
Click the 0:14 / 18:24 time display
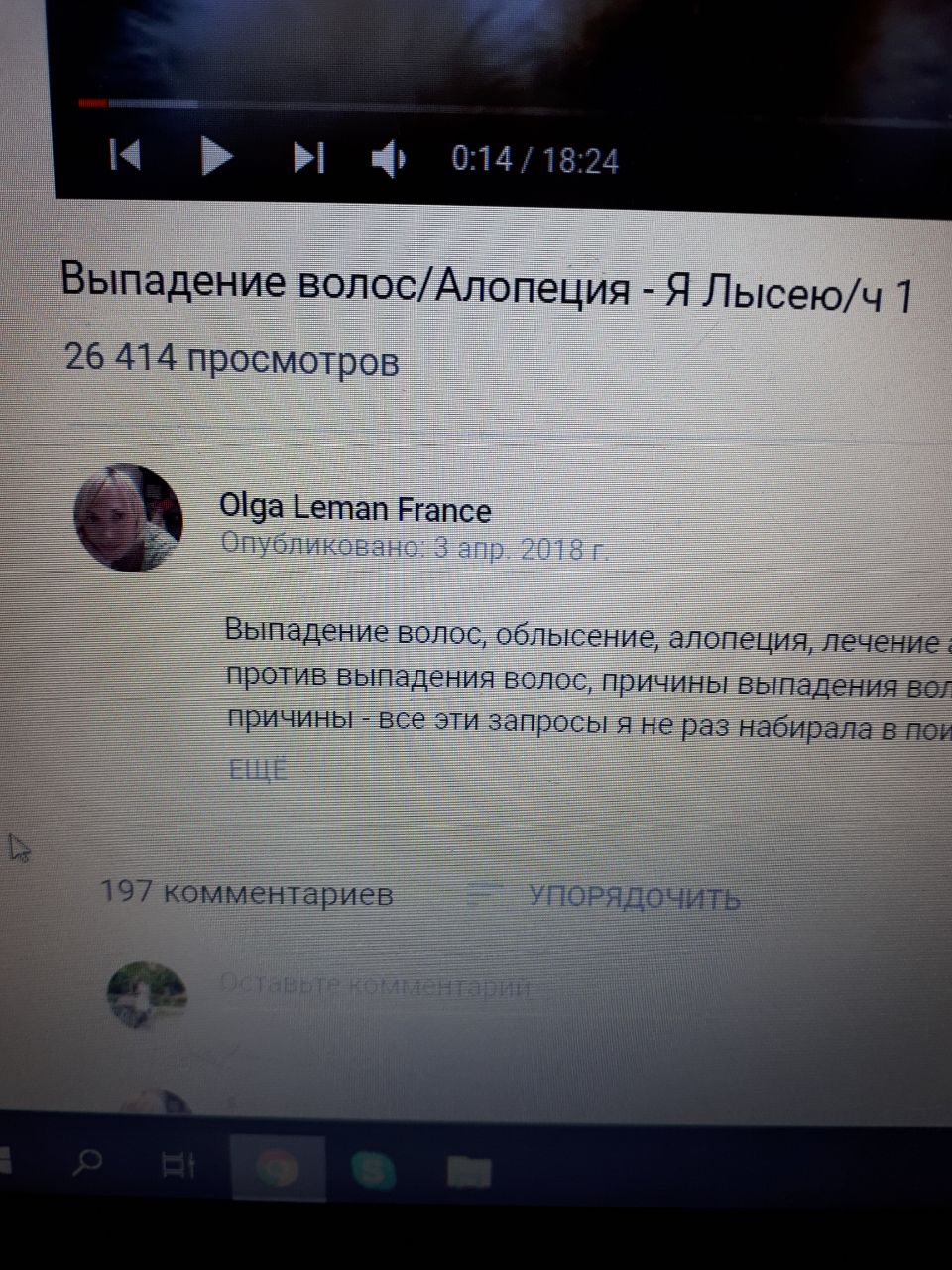pos(535,160)
